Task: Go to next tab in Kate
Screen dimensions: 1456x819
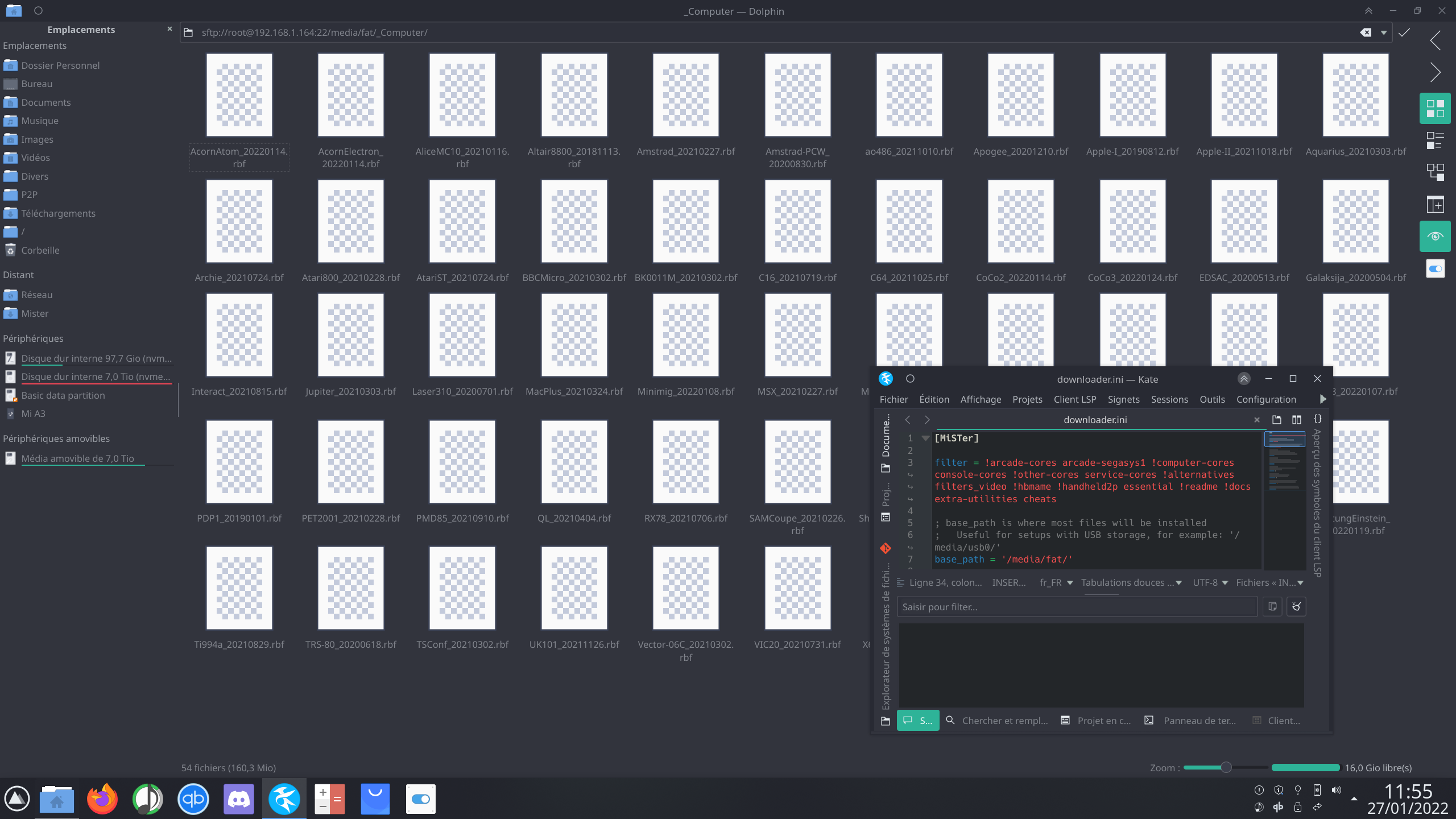Action: click(927, 420)
